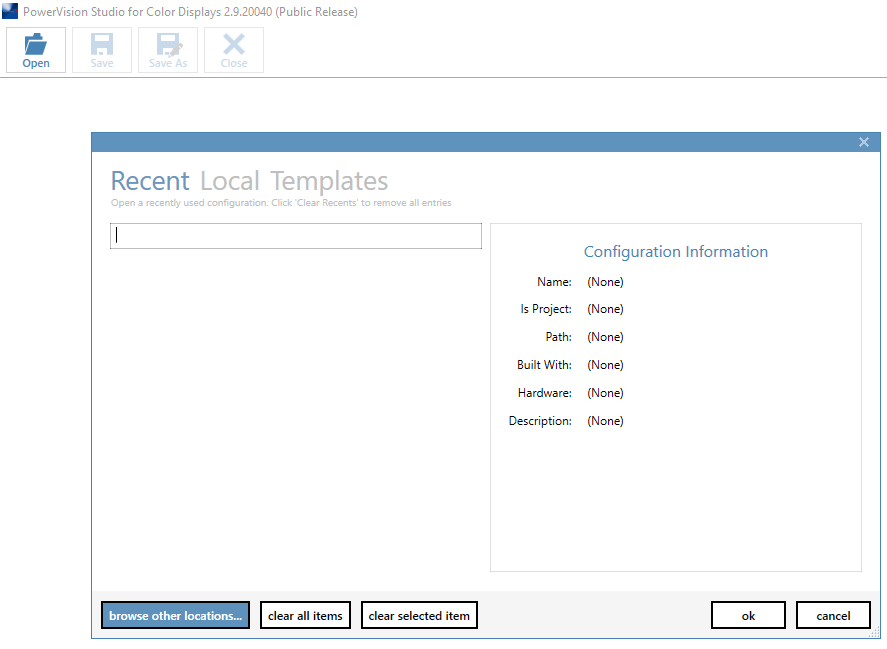887x649 pixels.
Task: Click the clear all items button
Action: point(305,615)
